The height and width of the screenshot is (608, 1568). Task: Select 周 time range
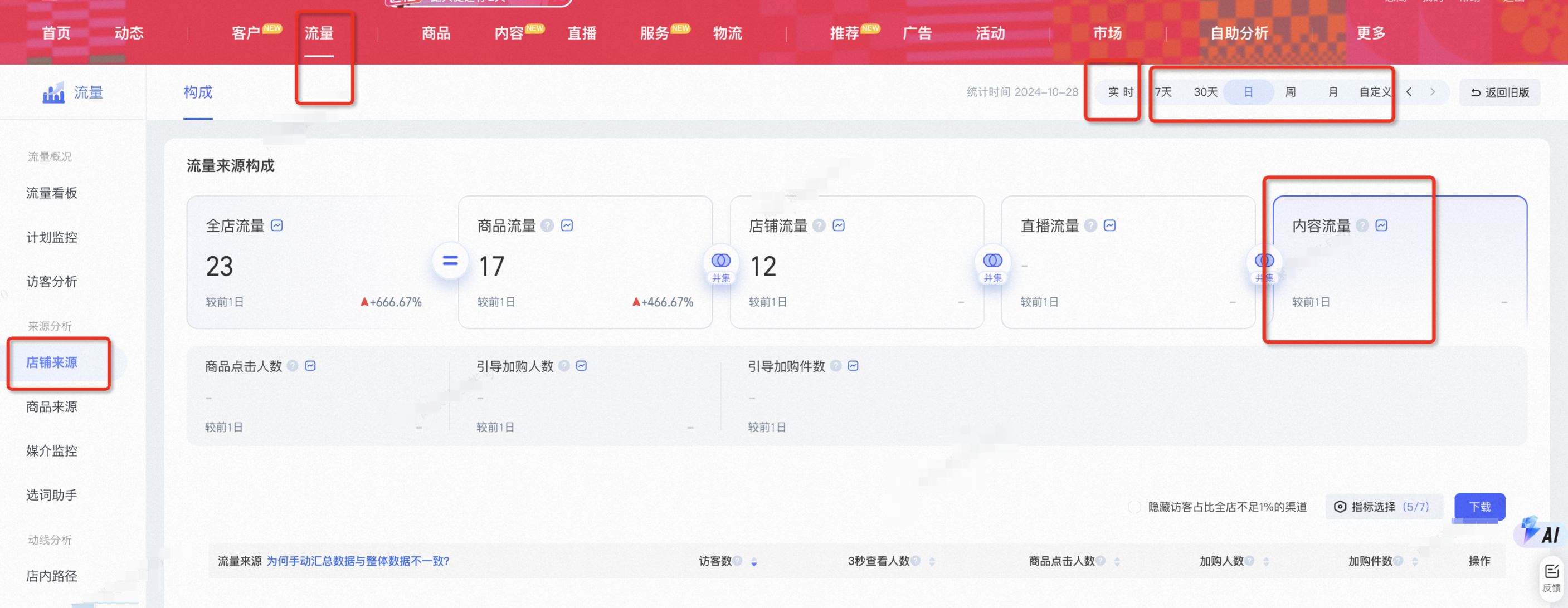point(1291,92)
